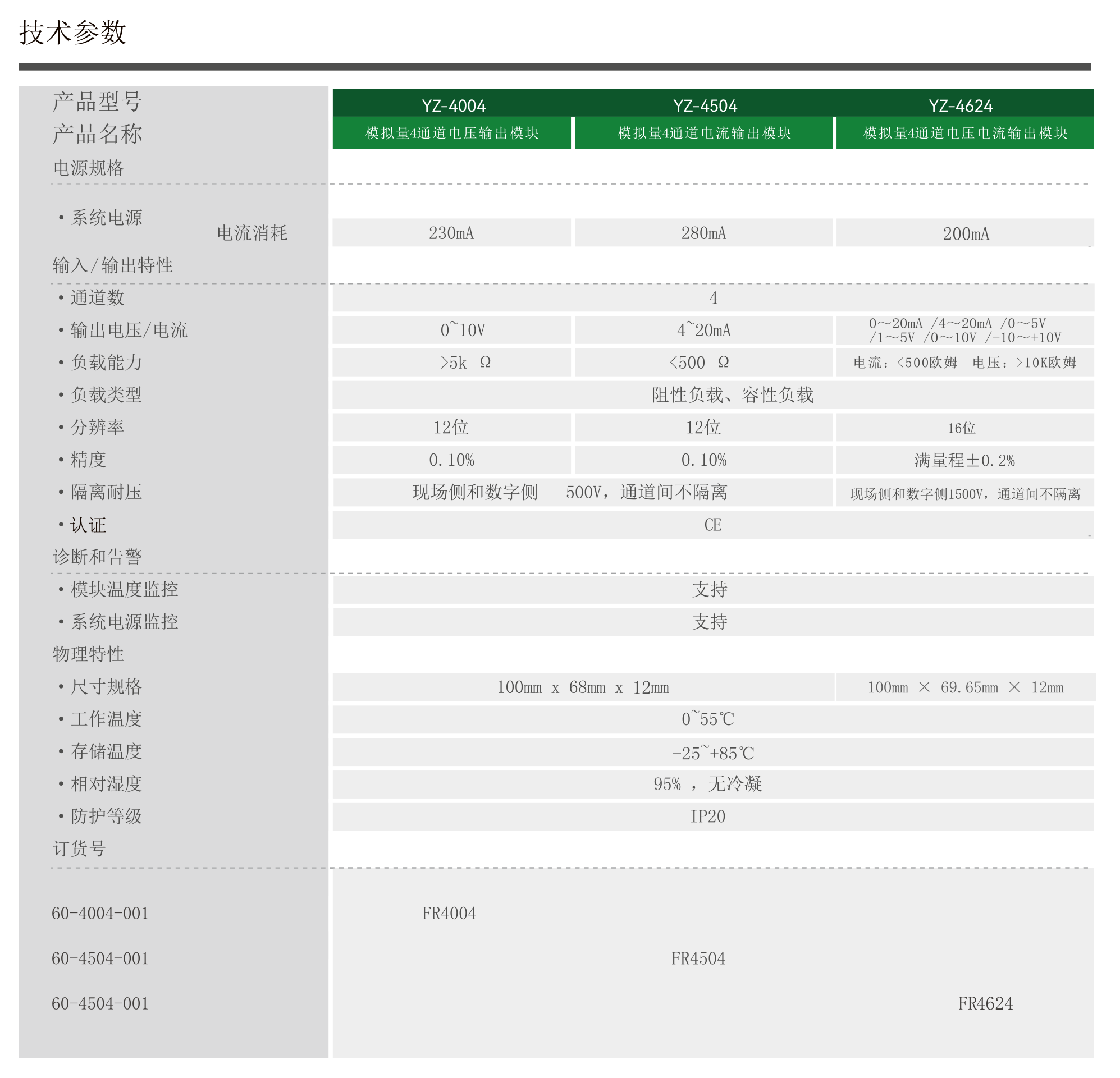Click the FR4004 order entry
Viewport: 1120px width, 1078px height.
pyautogui.click(x=449, y=913)
